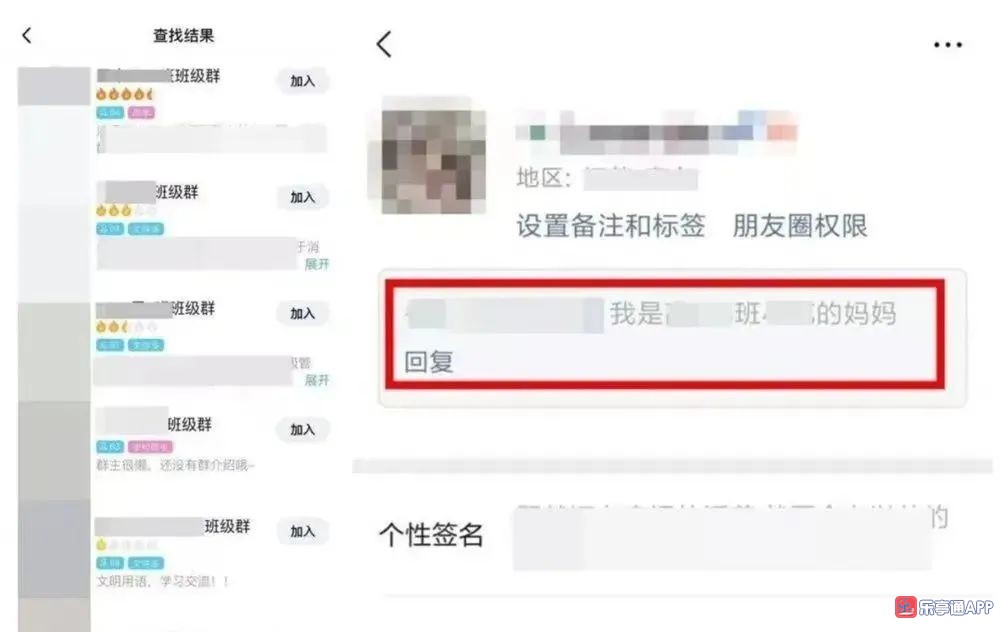Join the third 班级群 in the list
The image size is (1000, 632).
point(302,313)
